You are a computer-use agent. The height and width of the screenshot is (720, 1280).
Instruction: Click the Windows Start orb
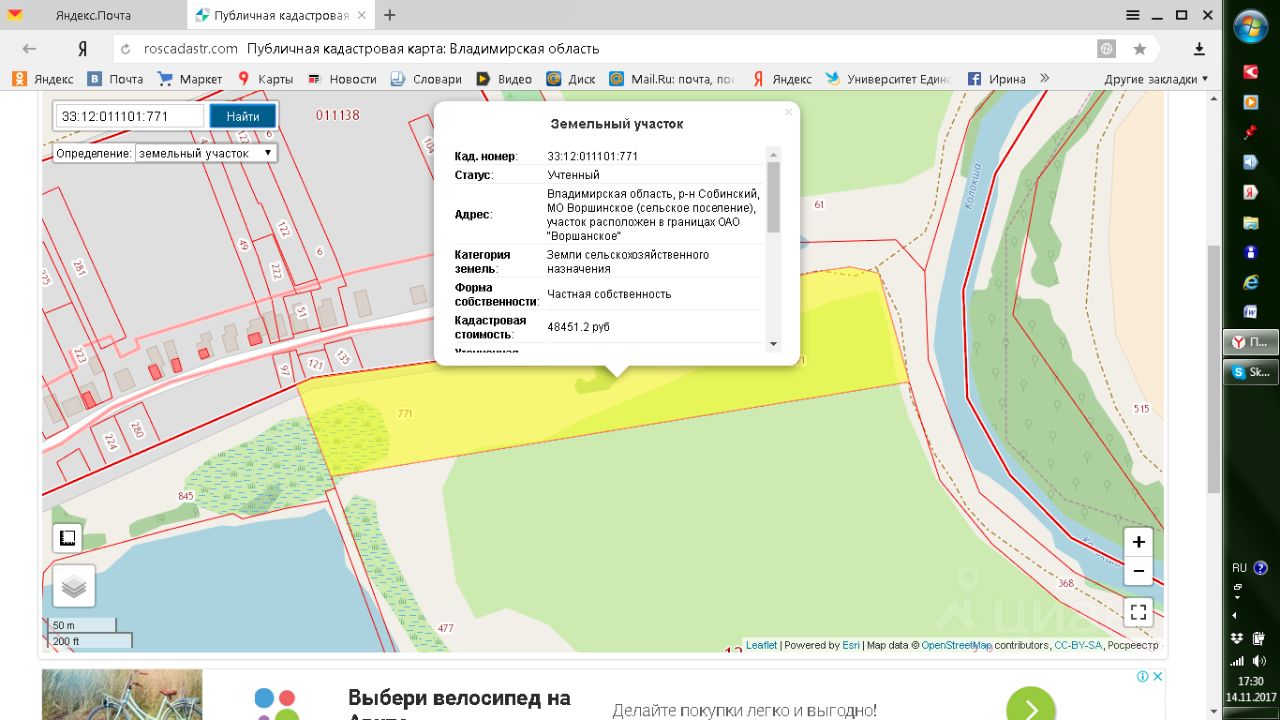coord(1250,26)
